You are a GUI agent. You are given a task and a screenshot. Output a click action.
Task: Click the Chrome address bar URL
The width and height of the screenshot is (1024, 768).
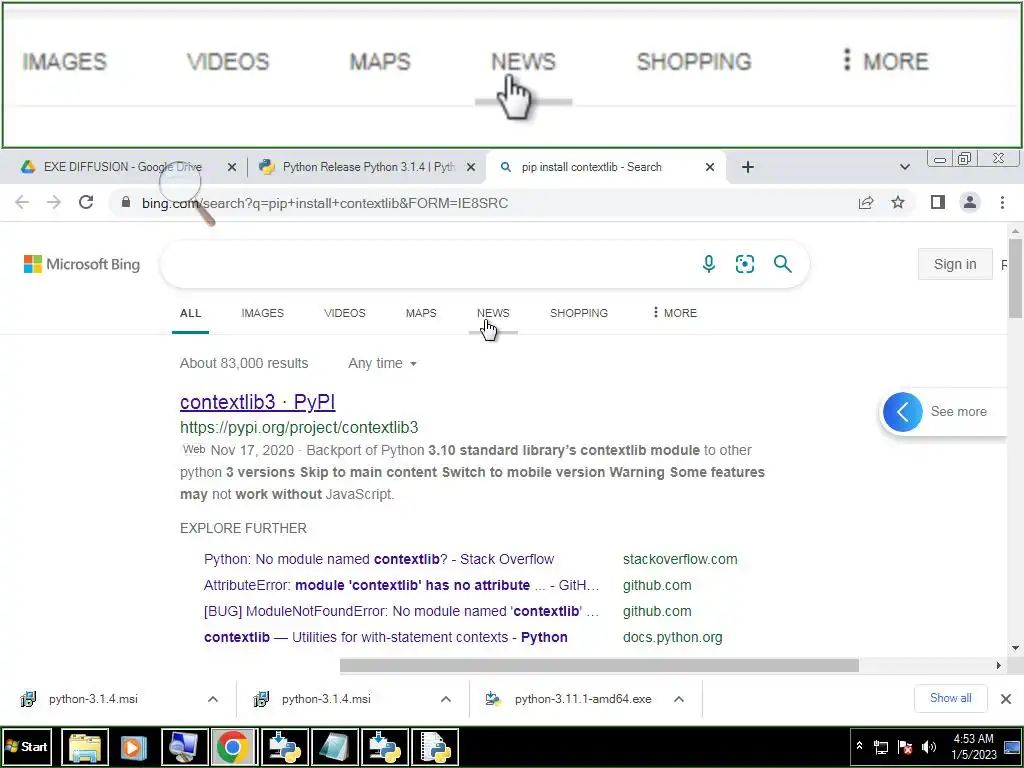pos(325,203)
